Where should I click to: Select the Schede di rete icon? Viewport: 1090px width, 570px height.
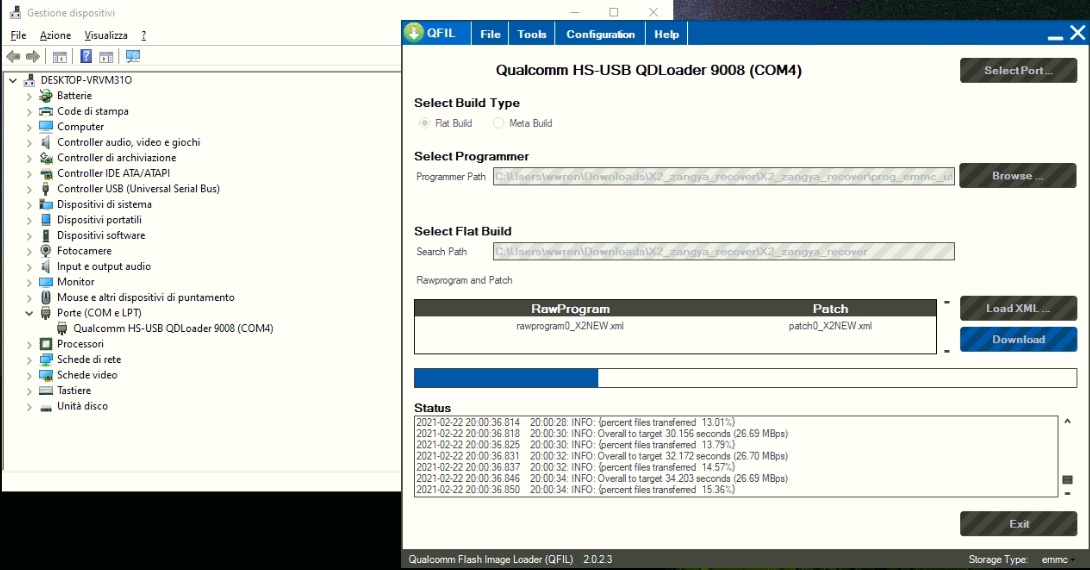coord(46,359)
